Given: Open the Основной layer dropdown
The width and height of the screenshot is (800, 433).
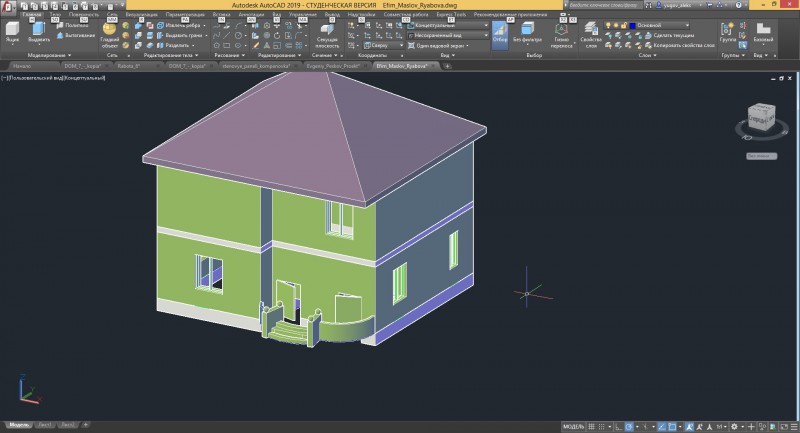Looking at the screenshot, I should tap(660, 25).
